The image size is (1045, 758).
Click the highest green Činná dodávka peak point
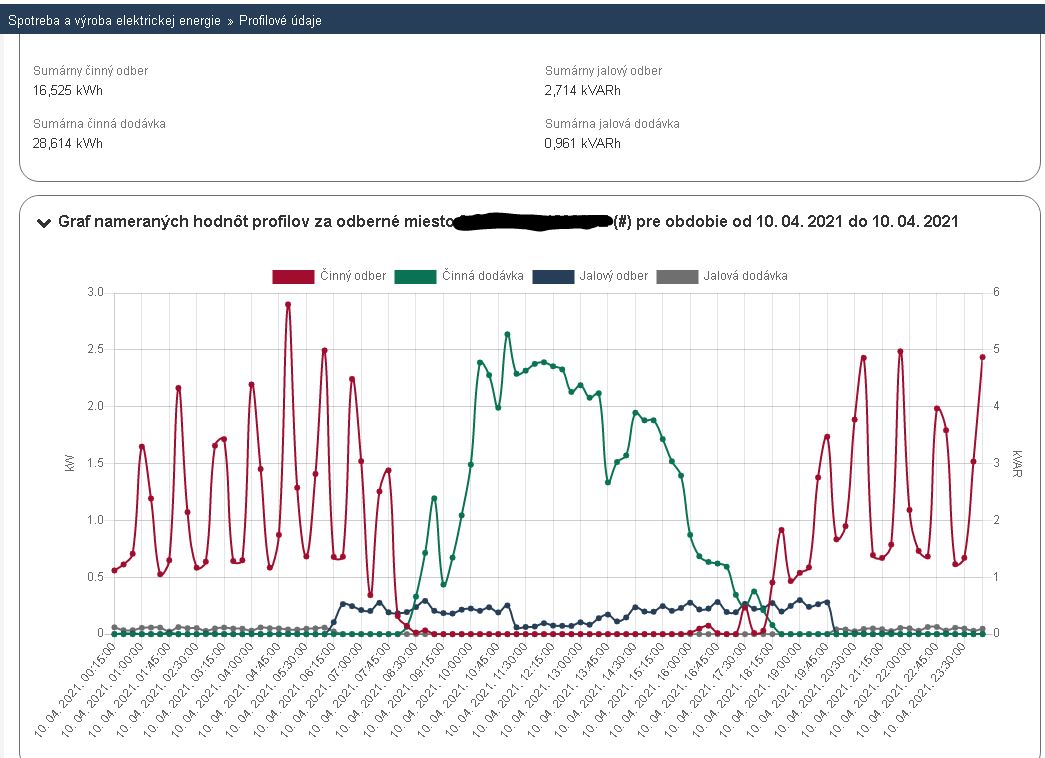click(507, 334)
